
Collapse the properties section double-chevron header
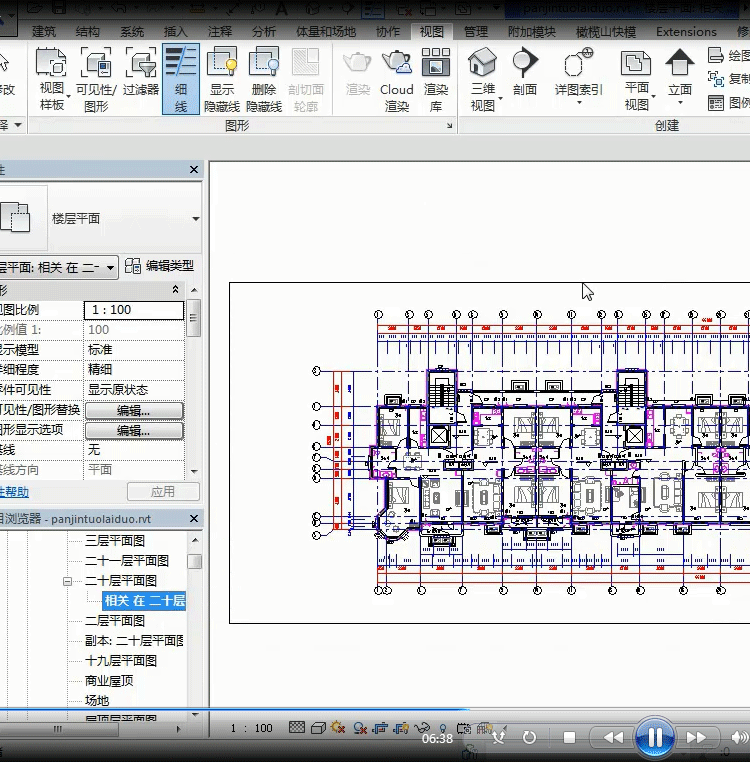coord(176,289)
